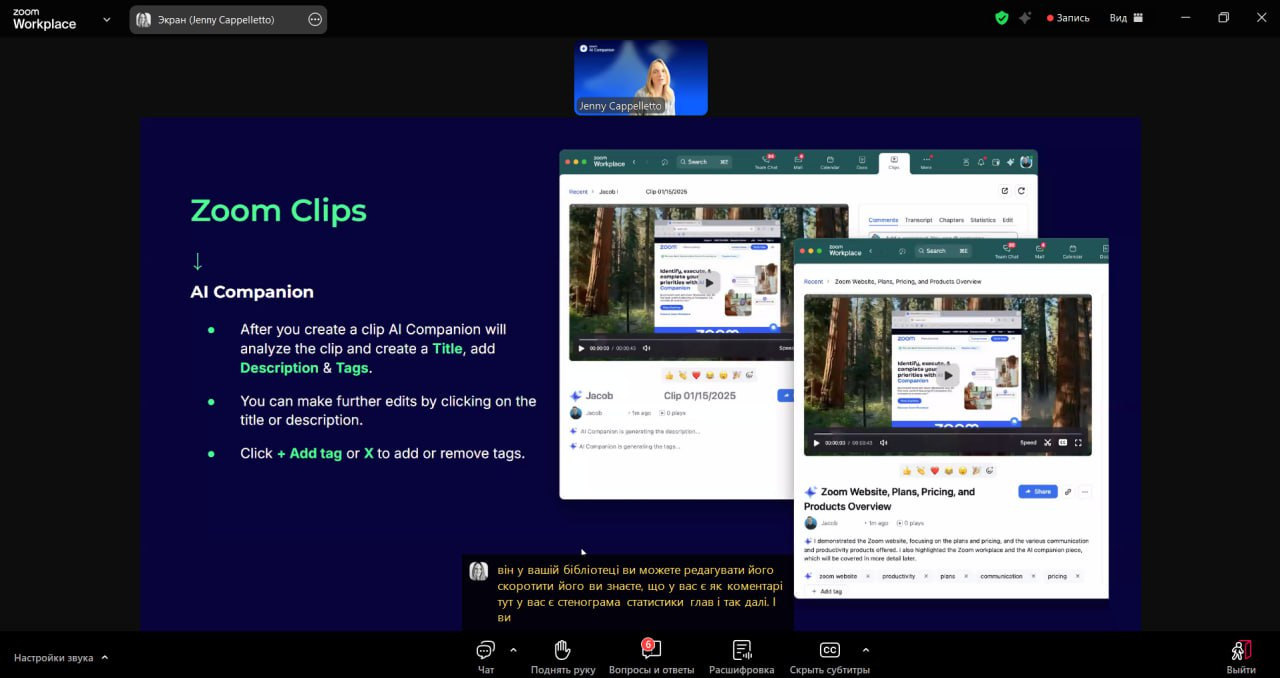Open Team Chat in Products Overview window

tap(1006, 251)
